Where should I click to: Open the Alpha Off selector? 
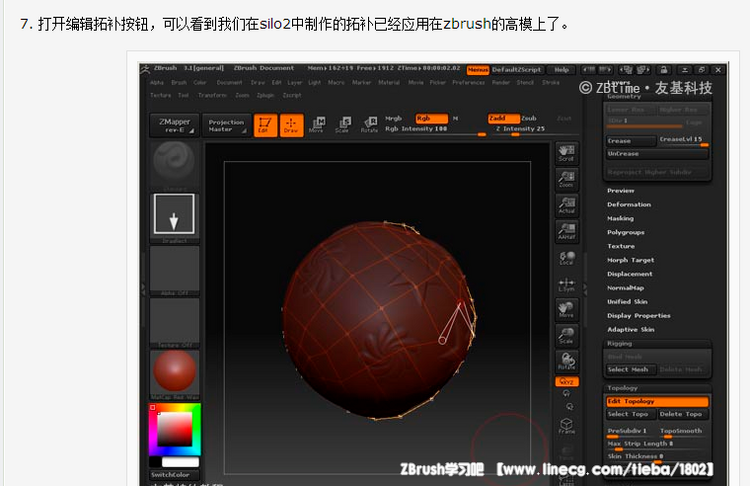click(x=175, y=270)
